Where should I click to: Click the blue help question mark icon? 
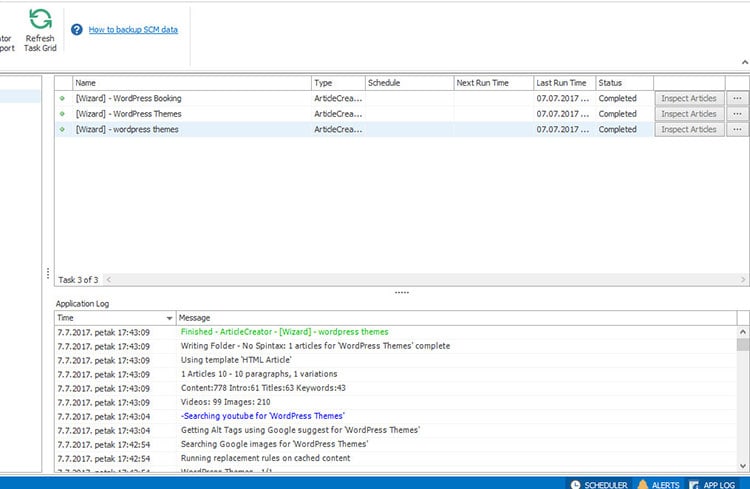pos(76,30)
